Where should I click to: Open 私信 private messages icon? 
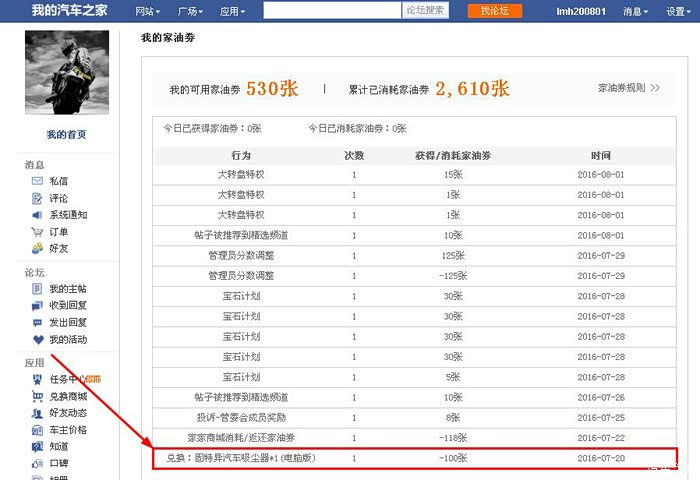click(37, 181)
